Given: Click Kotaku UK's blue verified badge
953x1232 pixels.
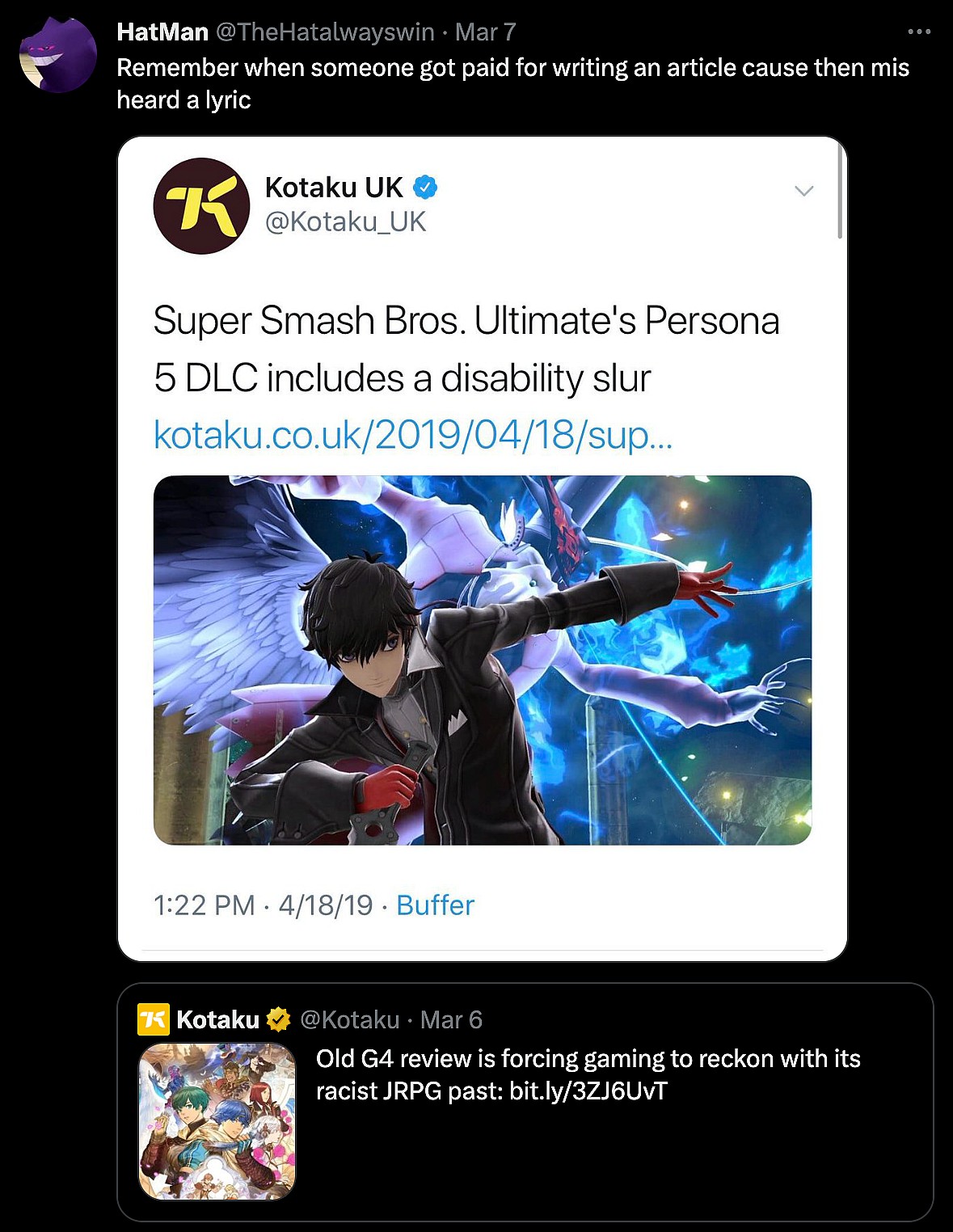Looking at the screenshot, I should [x=425, y=188].
